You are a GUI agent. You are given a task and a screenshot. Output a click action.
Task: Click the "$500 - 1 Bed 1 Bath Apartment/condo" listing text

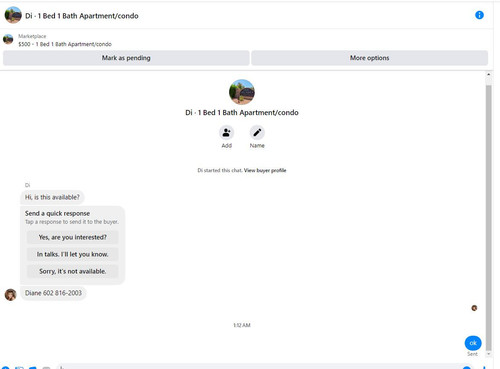pos(65,44)
